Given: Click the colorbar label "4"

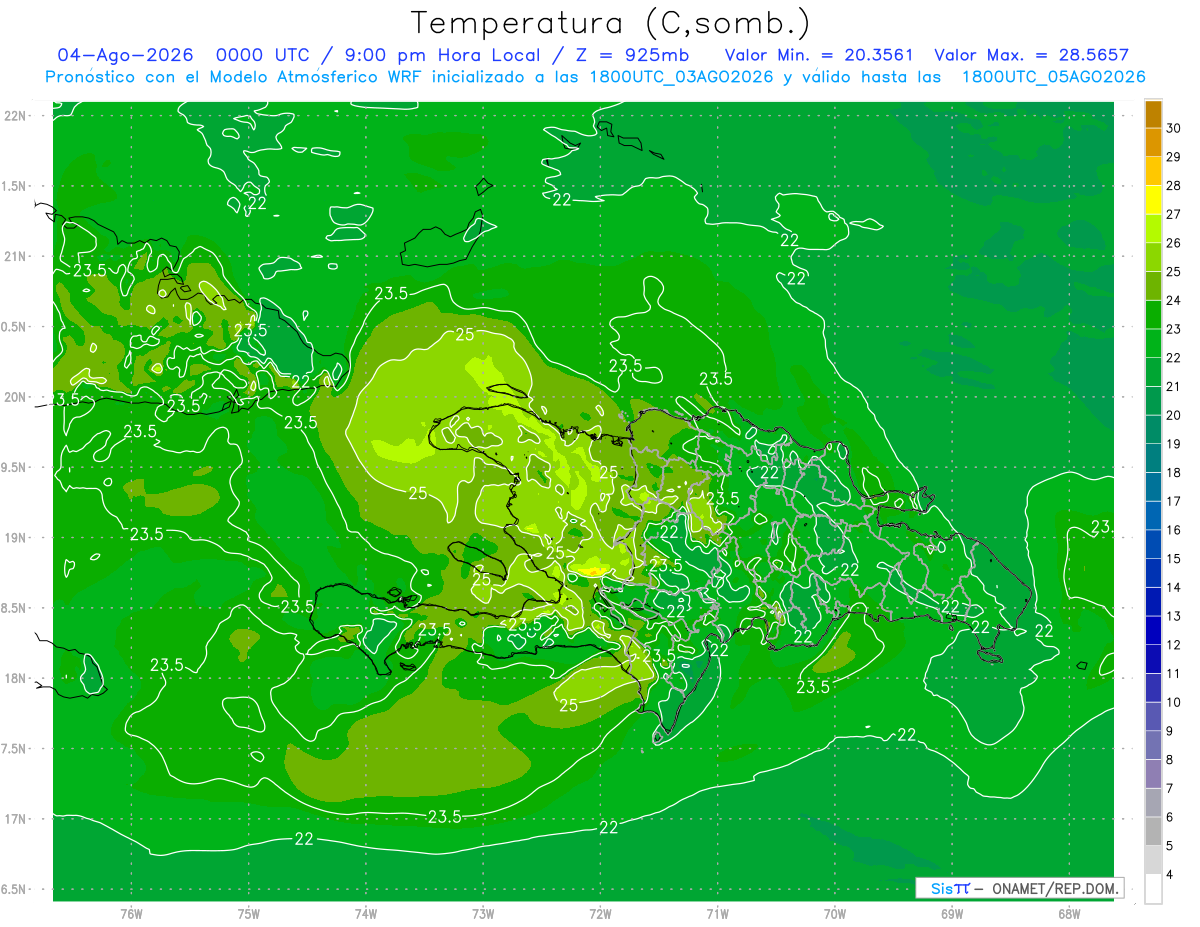Looking at the screenshot, I should coord(1170,875).
